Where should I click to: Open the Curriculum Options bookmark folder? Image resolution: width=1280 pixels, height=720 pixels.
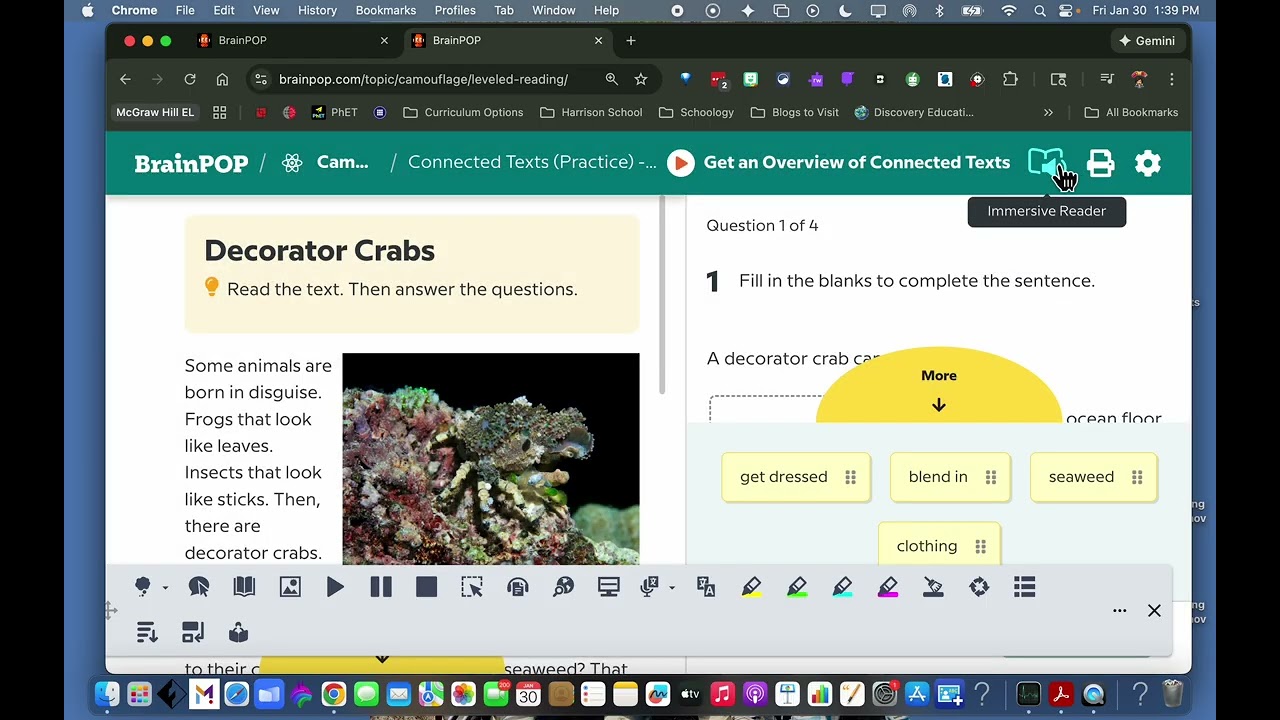[463, 112]
